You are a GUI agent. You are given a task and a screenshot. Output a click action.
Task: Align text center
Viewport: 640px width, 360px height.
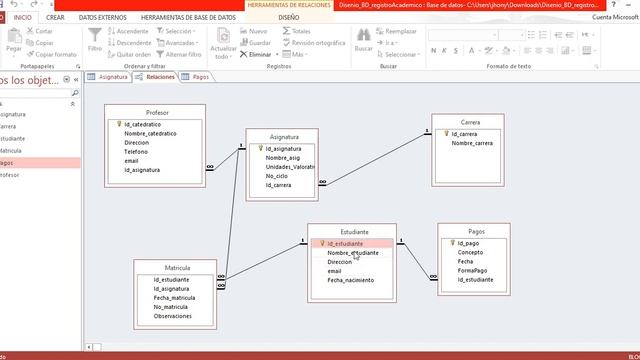538,51
